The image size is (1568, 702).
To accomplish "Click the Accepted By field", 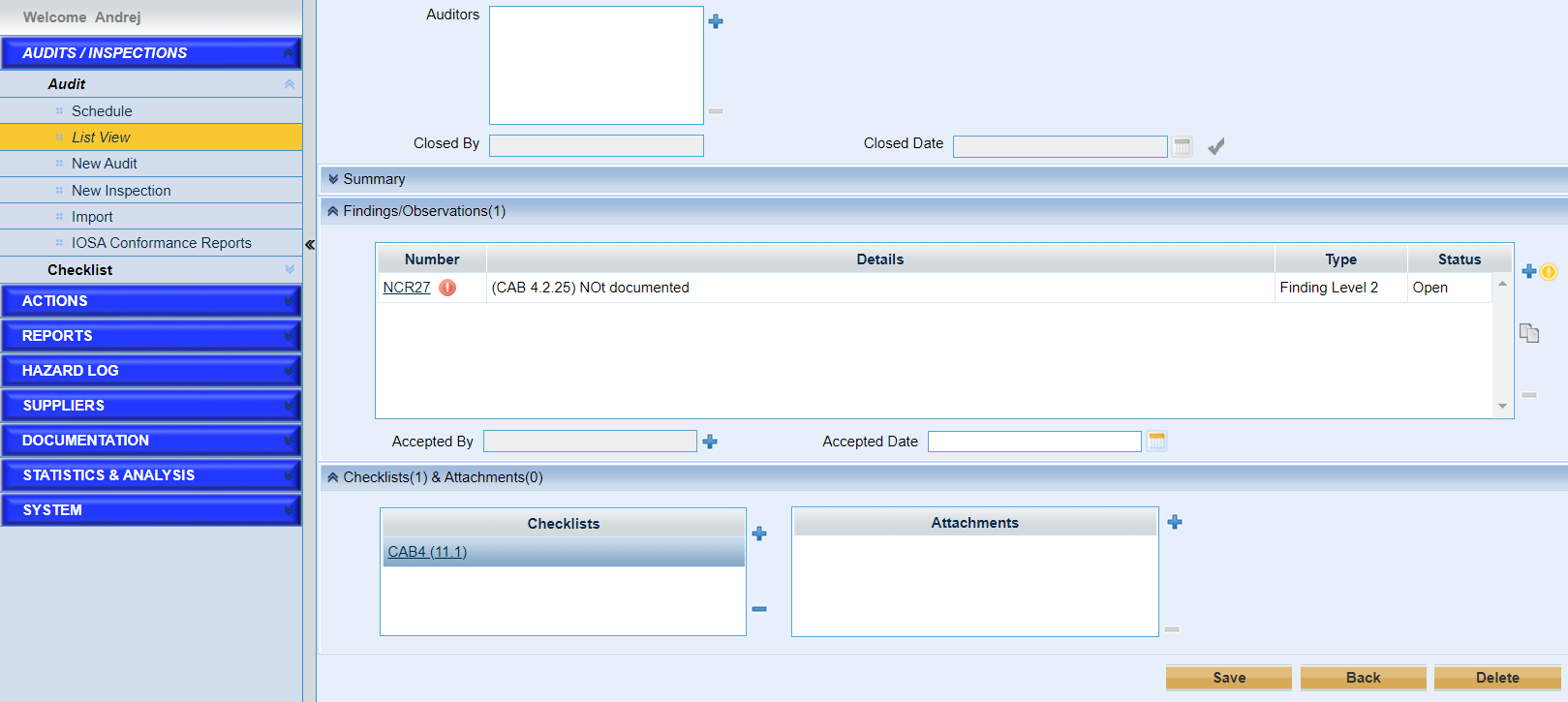I will [590, 442].
